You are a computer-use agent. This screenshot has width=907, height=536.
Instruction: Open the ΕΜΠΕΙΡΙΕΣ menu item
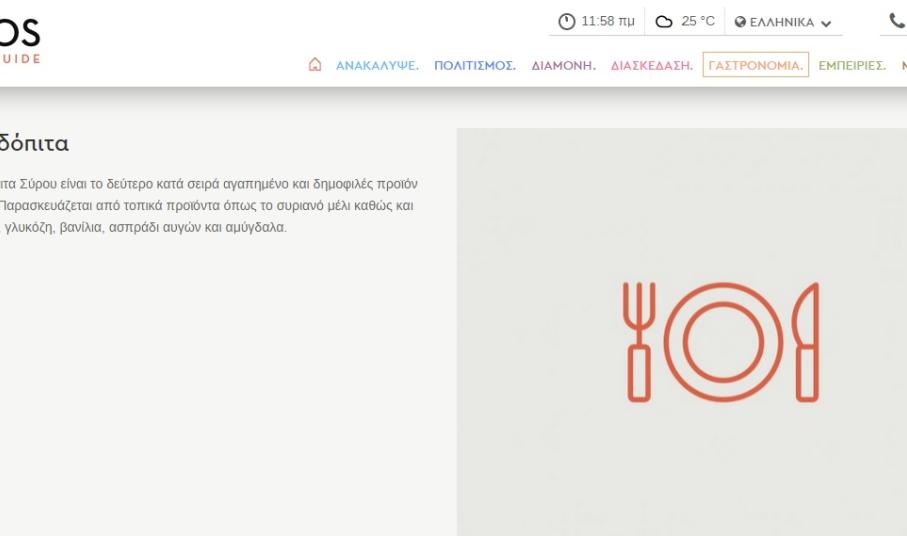pyautogui.click(x=852, y=66)
